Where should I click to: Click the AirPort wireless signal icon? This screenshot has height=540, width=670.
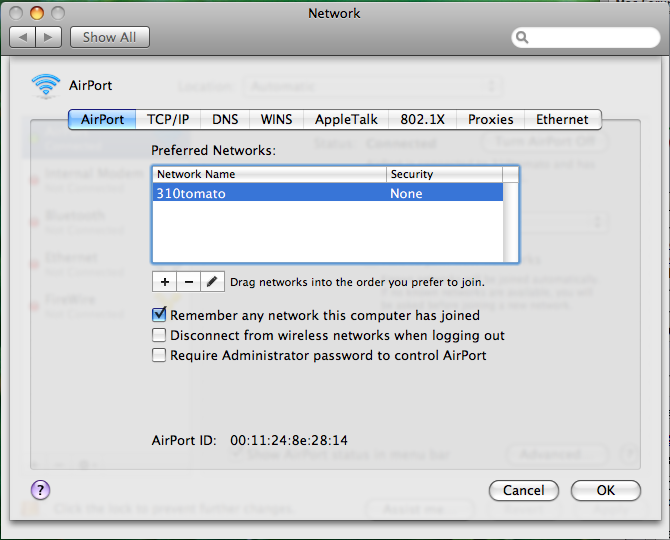(46, 85)
